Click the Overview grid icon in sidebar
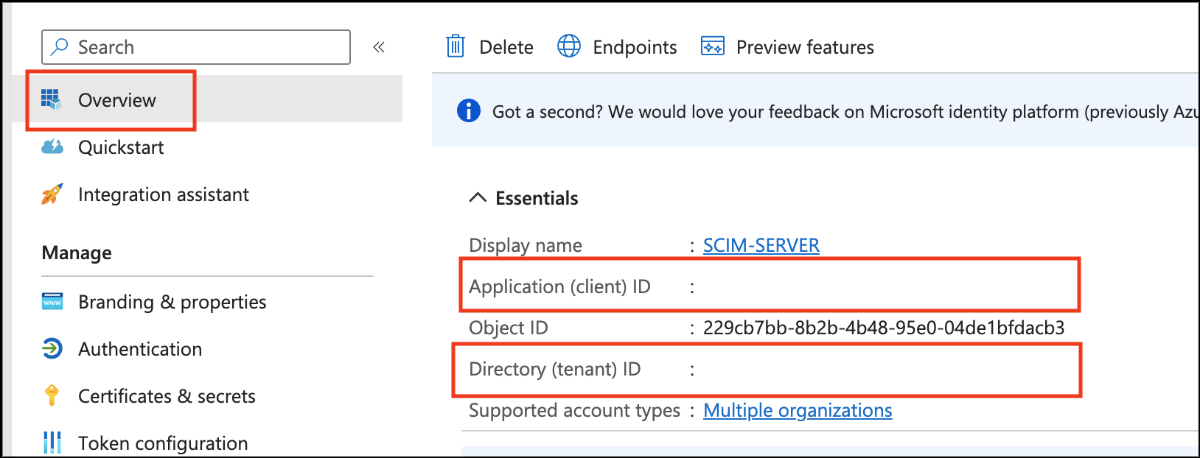1200x458 pixels. tap(52, 100)
